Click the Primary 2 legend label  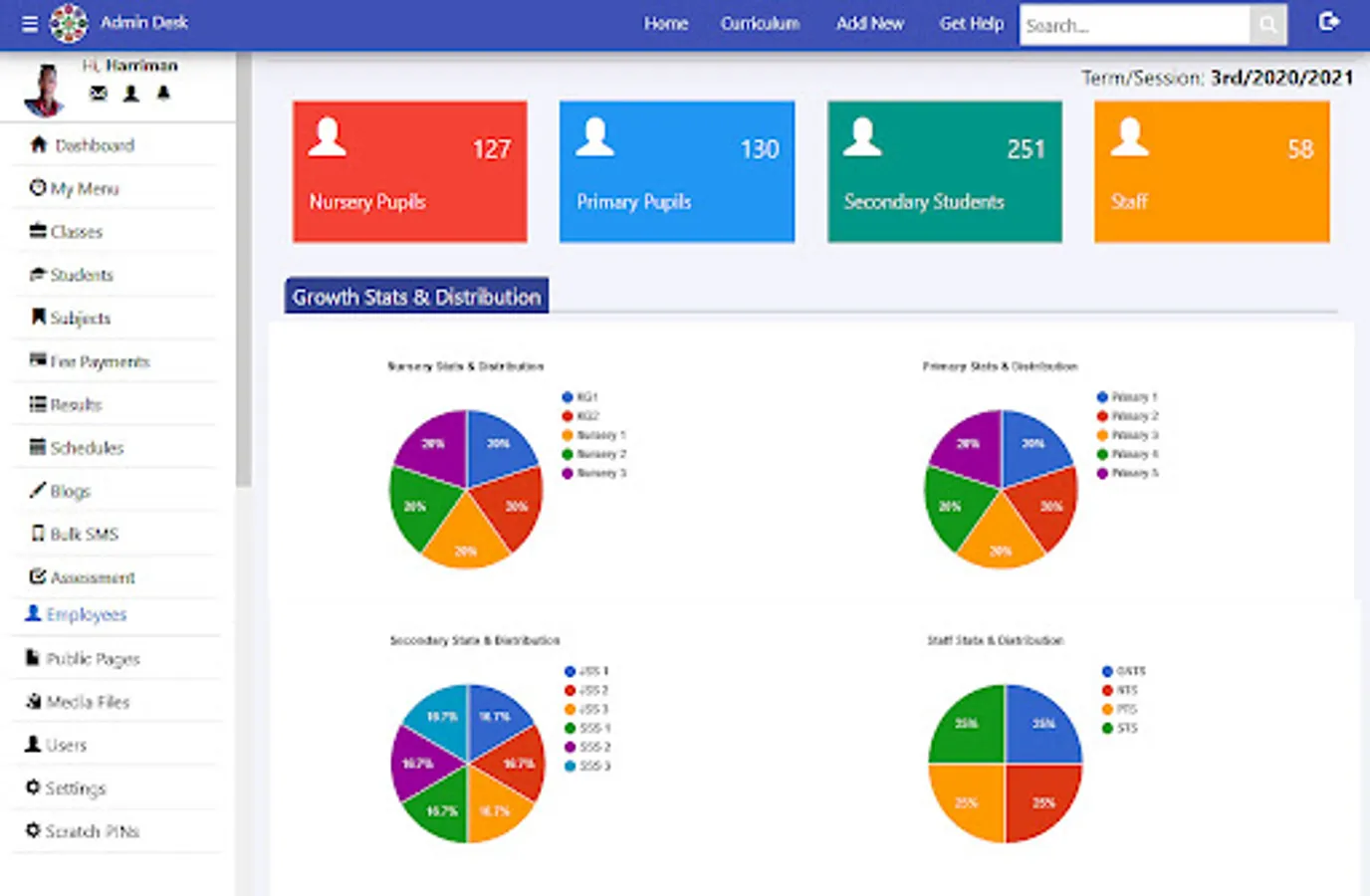[x=1135, y=416]
